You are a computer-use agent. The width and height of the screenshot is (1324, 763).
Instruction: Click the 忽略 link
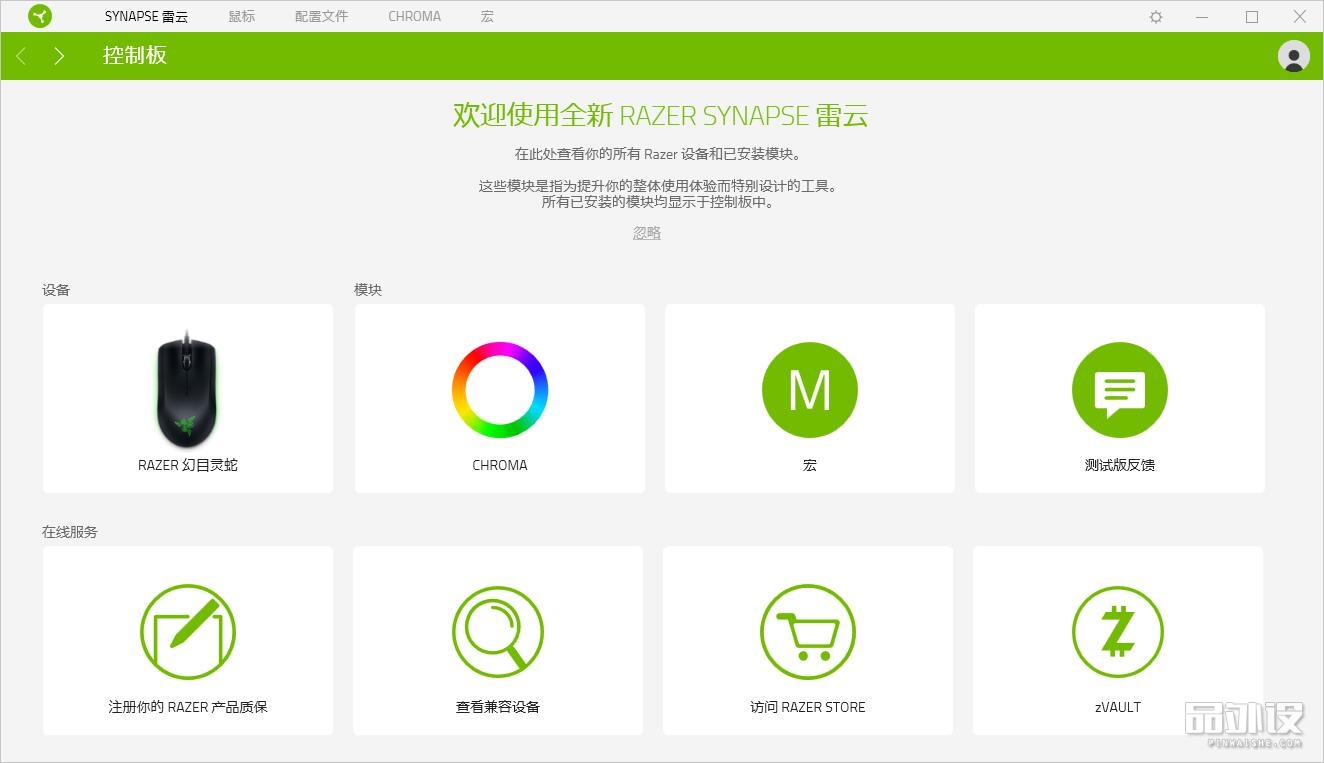pyautogui.click(x=647, y=233)
